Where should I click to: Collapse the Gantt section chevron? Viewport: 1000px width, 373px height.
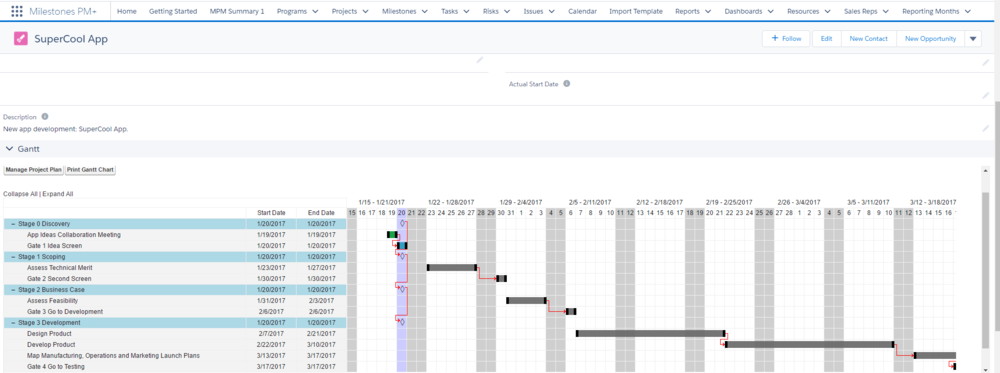click(x=9, y=149)
